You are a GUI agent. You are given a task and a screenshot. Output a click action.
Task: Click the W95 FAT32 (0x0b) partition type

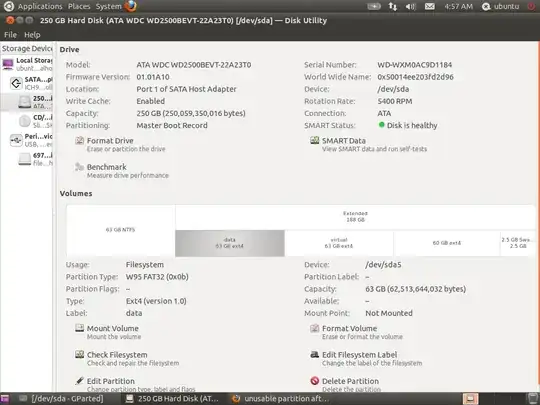pos(157,277)
